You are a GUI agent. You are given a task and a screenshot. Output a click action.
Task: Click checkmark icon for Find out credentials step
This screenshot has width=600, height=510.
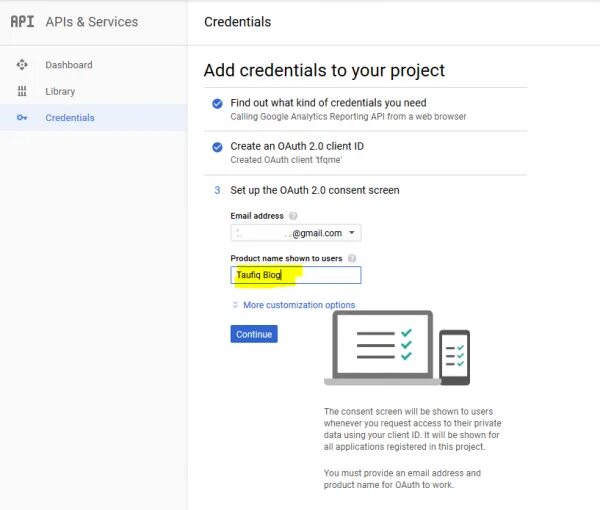coord(217,103)
